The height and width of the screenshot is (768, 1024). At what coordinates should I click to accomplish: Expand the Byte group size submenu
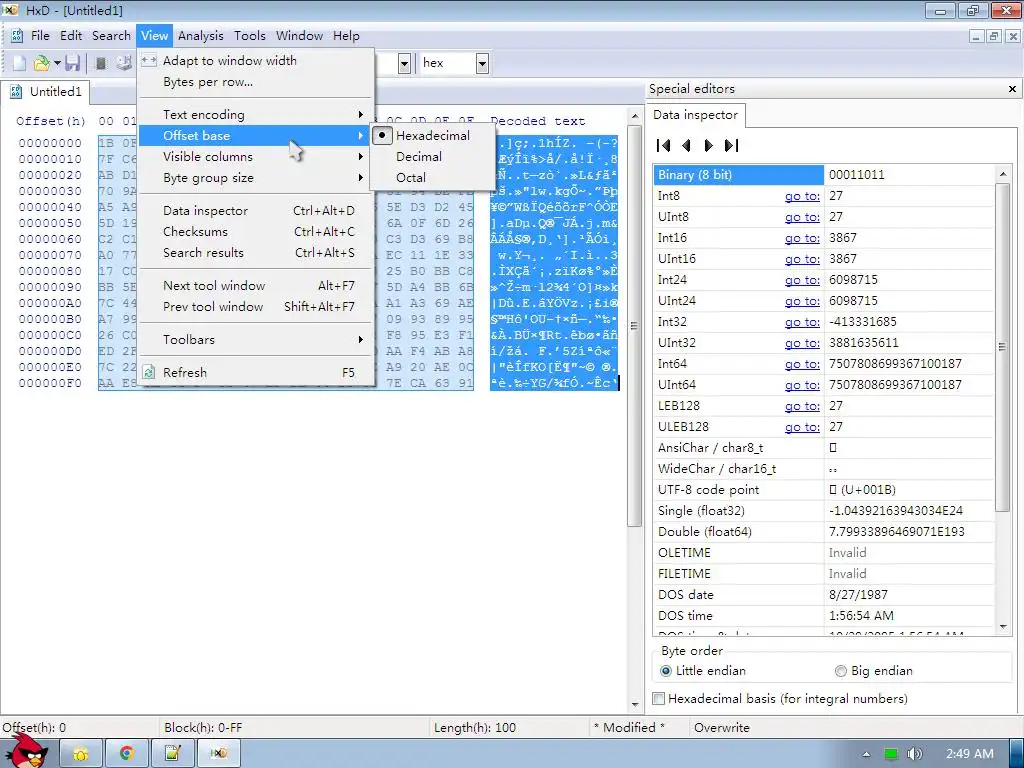point(257,178)
